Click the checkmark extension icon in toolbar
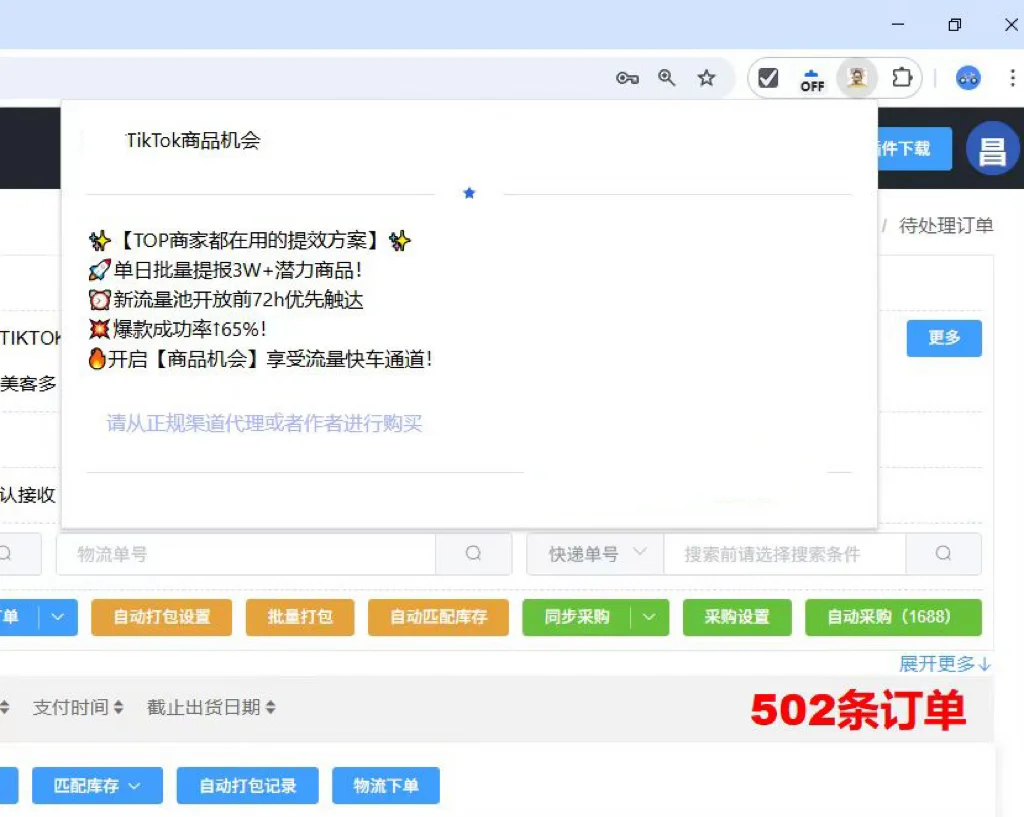Viewport: 1024px width, 817px height. (768, 75)
